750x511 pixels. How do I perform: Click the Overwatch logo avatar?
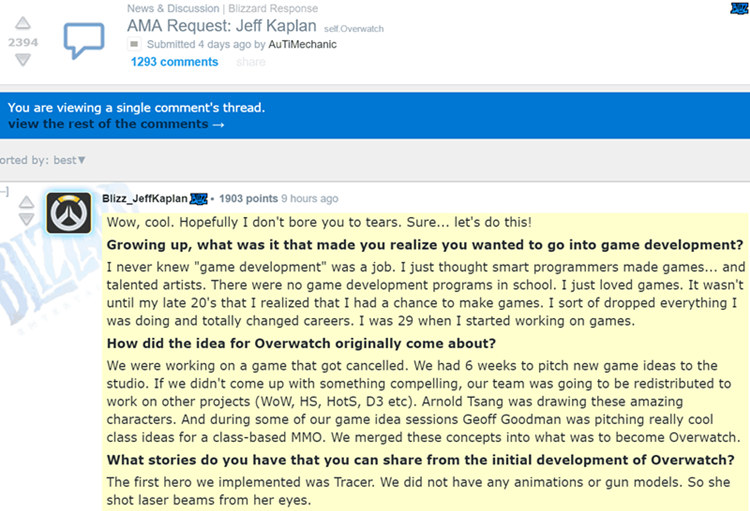pos(69,213)
